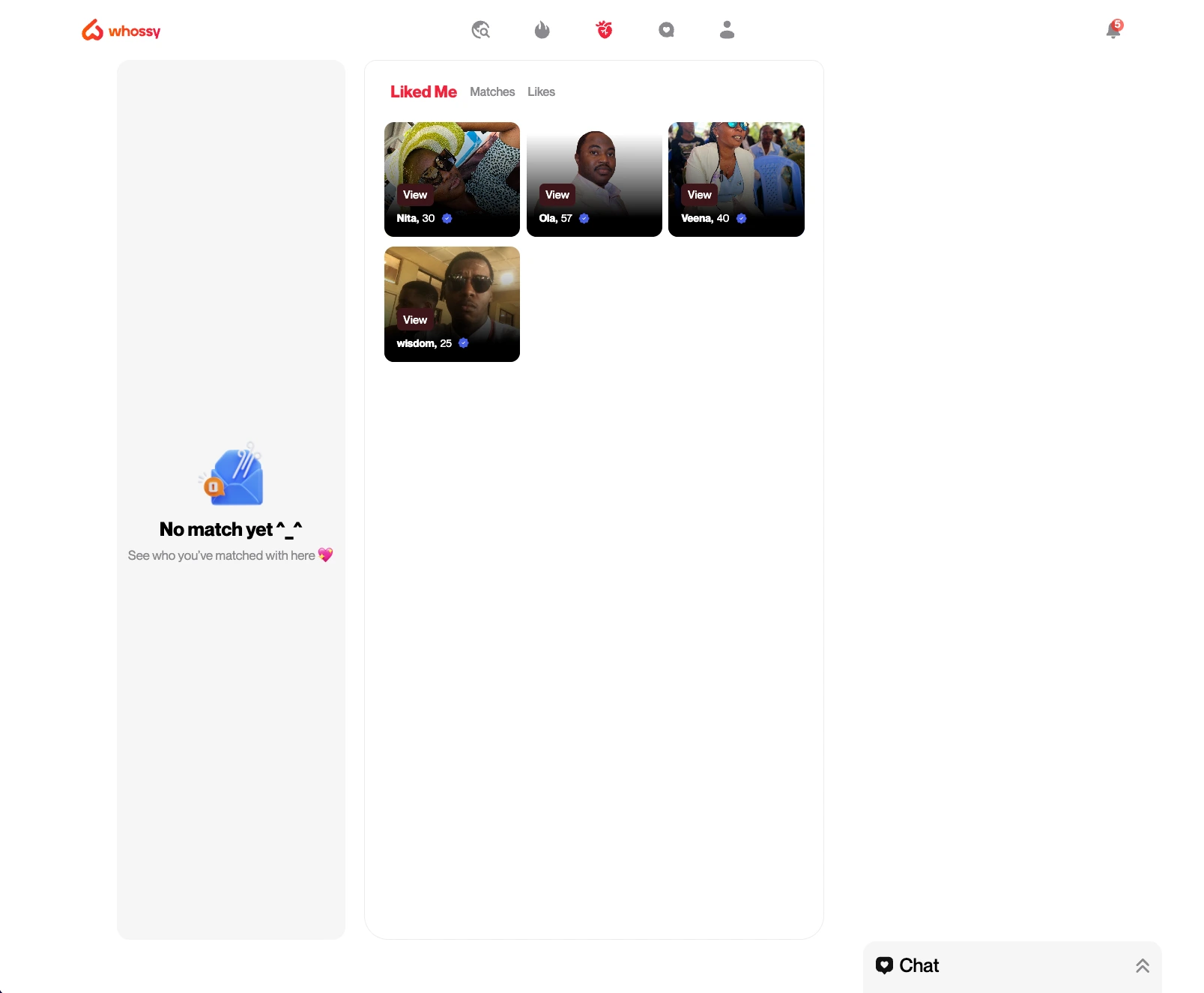
Task: Click the name text Ola, 57
Action: tap(555, 218)
